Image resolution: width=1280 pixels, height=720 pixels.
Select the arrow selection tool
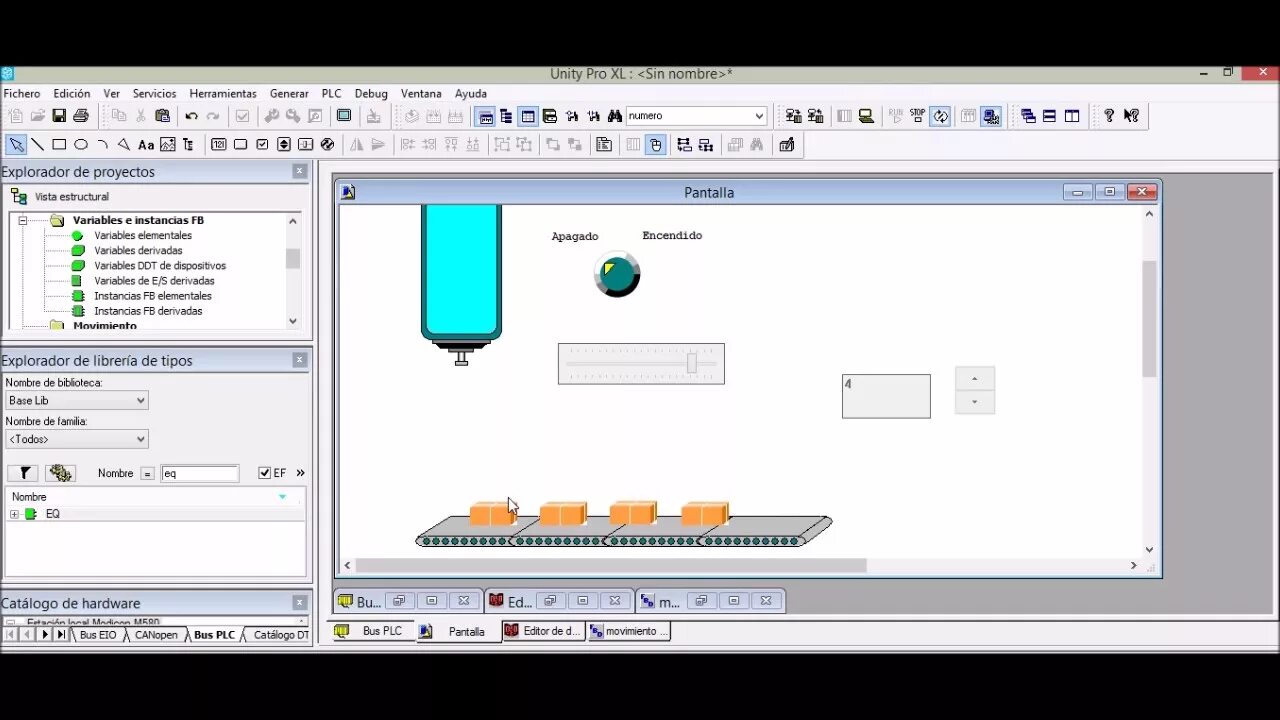[16, 145]
